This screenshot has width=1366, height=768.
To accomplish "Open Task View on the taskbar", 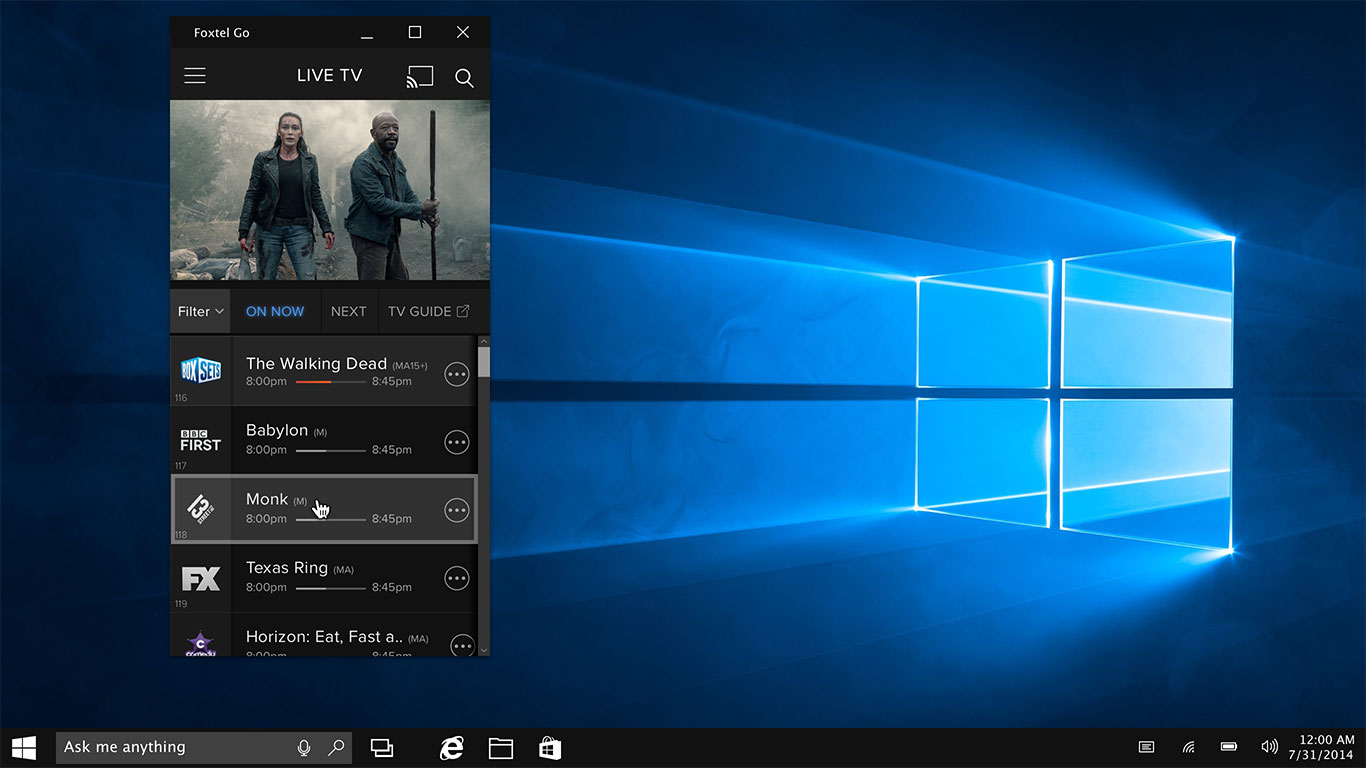I will [382, 747].
